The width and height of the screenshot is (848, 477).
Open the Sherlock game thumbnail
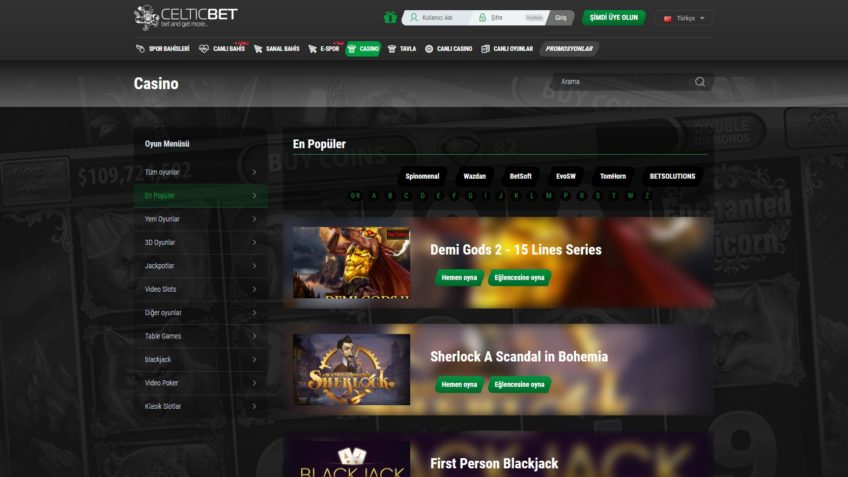pos(352,369)
